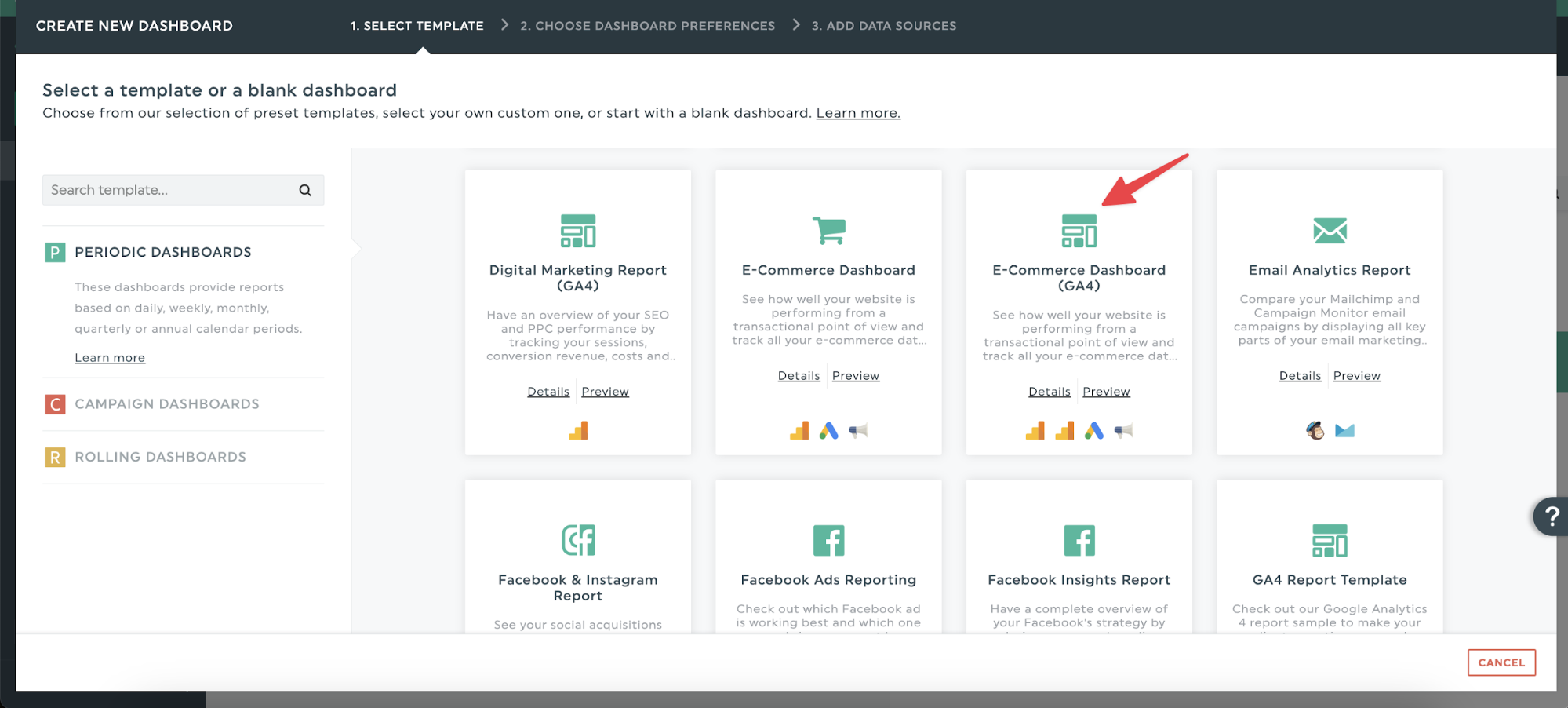Open the help question mark bubble
1568x708 pixels.
click(1551, 516)
